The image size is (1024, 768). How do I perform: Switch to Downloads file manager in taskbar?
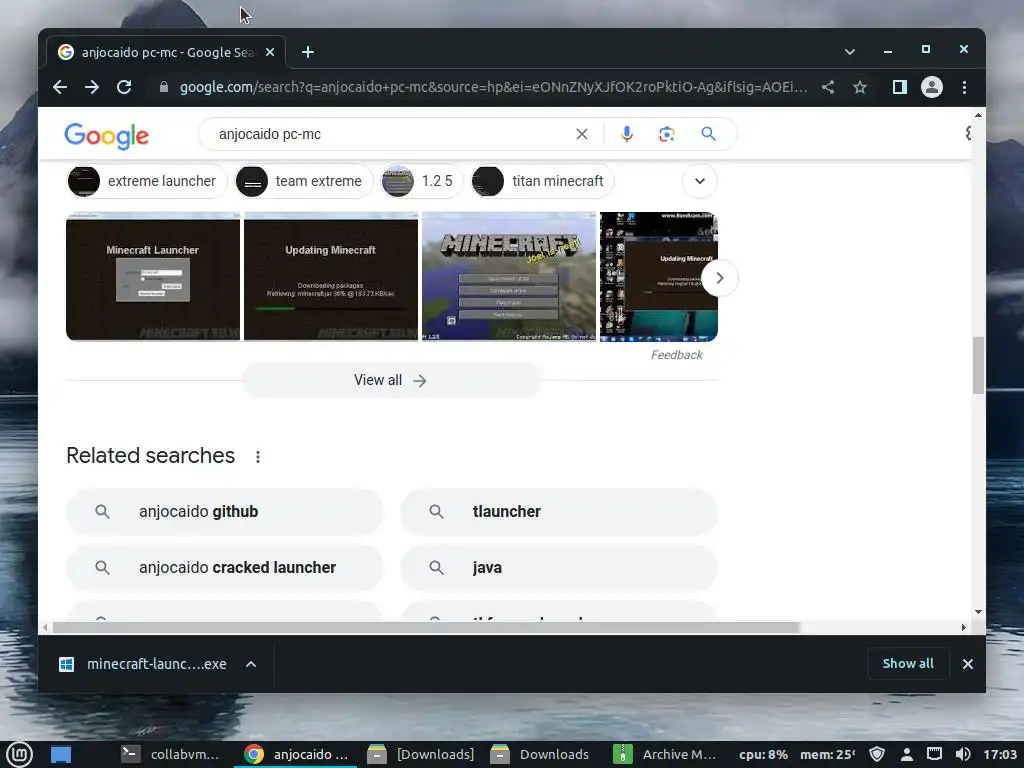540,755
